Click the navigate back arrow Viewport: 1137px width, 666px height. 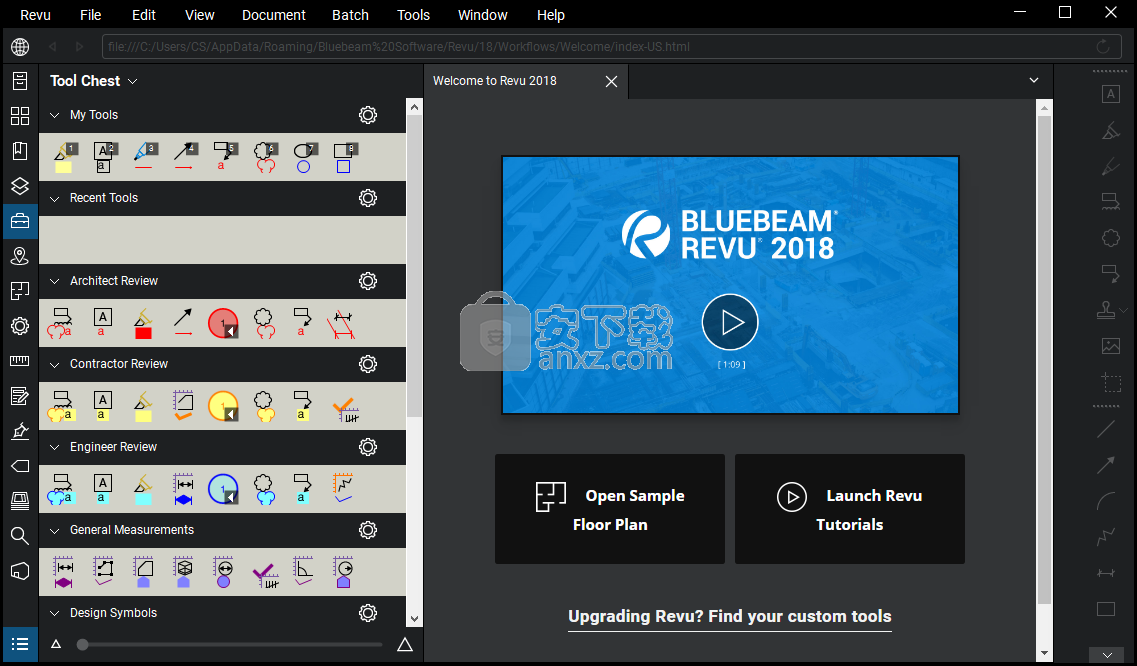[53, 46]
